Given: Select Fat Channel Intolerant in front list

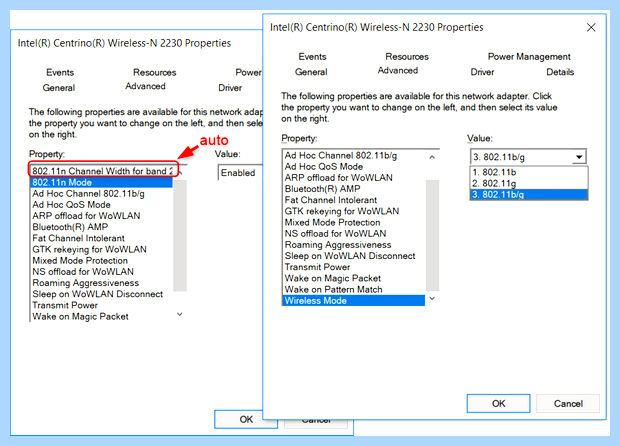Looking at the screenshot, I should [x=354, y=200].
